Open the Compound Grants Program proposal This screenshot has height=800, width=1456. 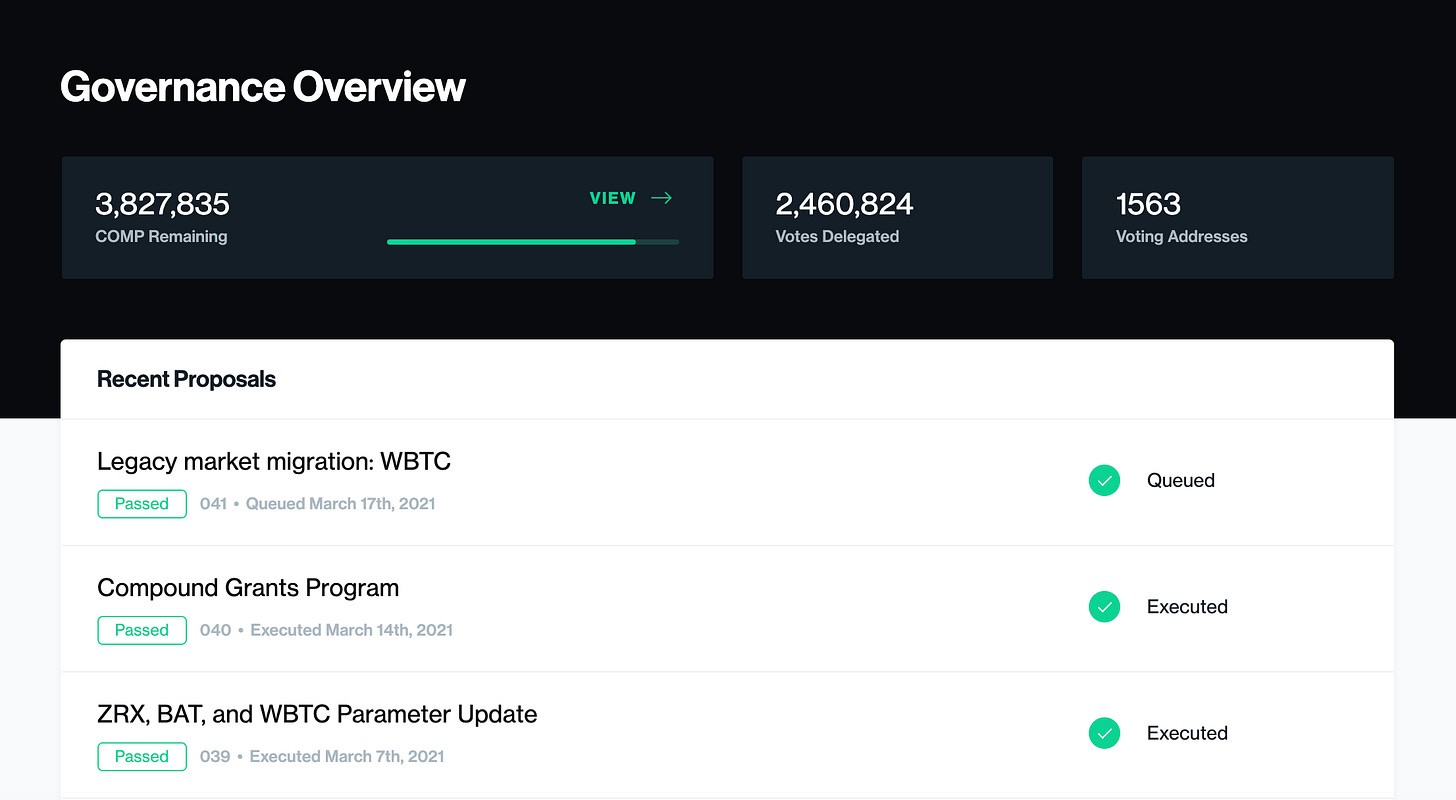click(248, 588)
